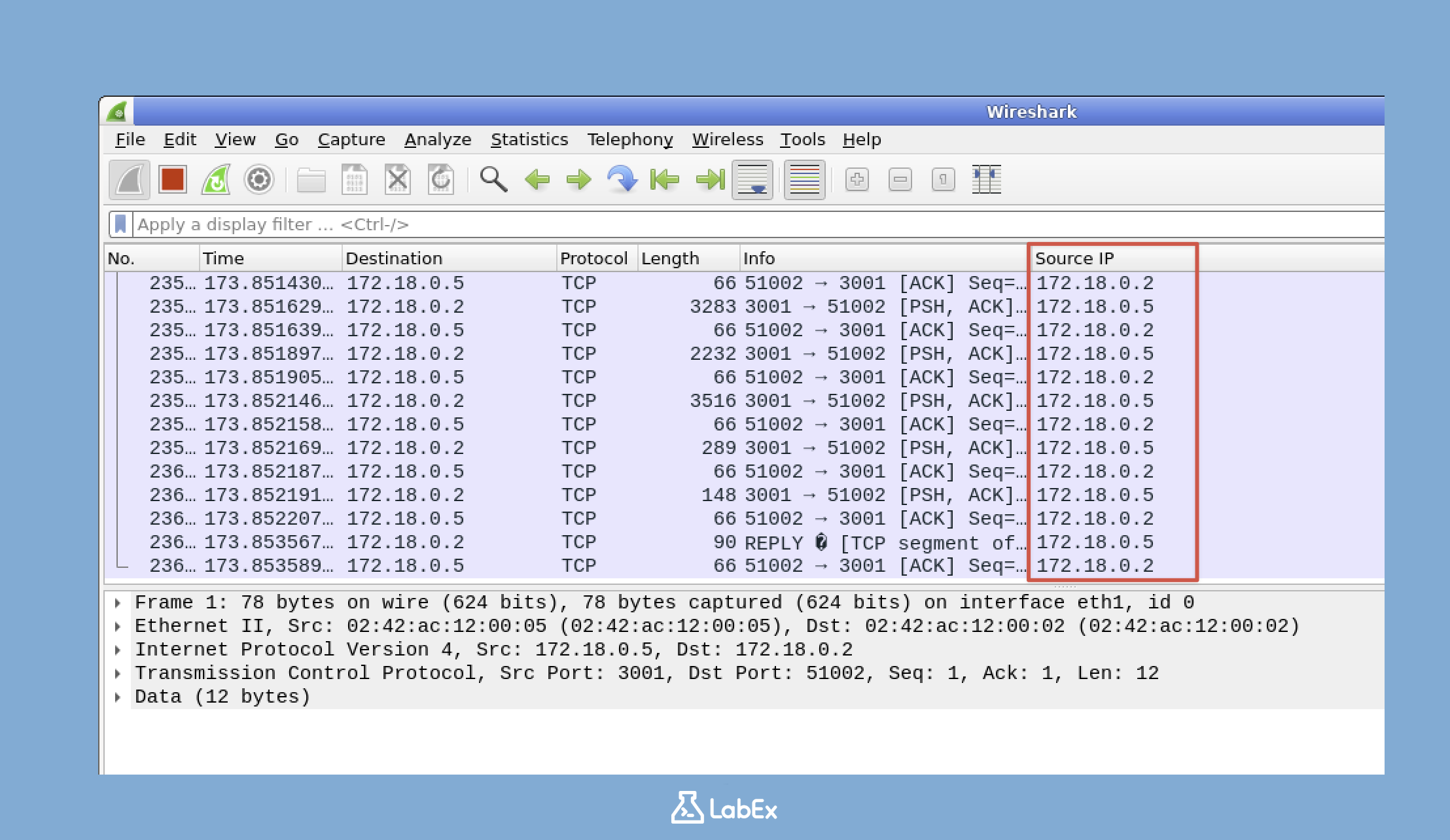Open the Statistics menu

529,139
